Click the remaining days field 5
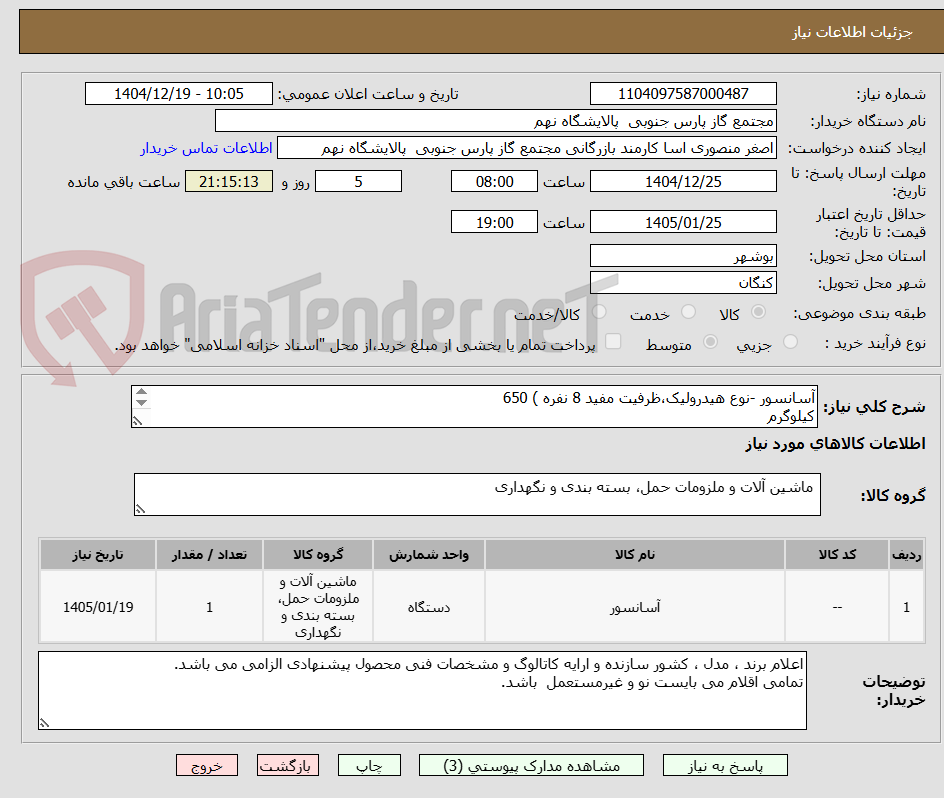The image size is (944, 798). click(358, 181)
